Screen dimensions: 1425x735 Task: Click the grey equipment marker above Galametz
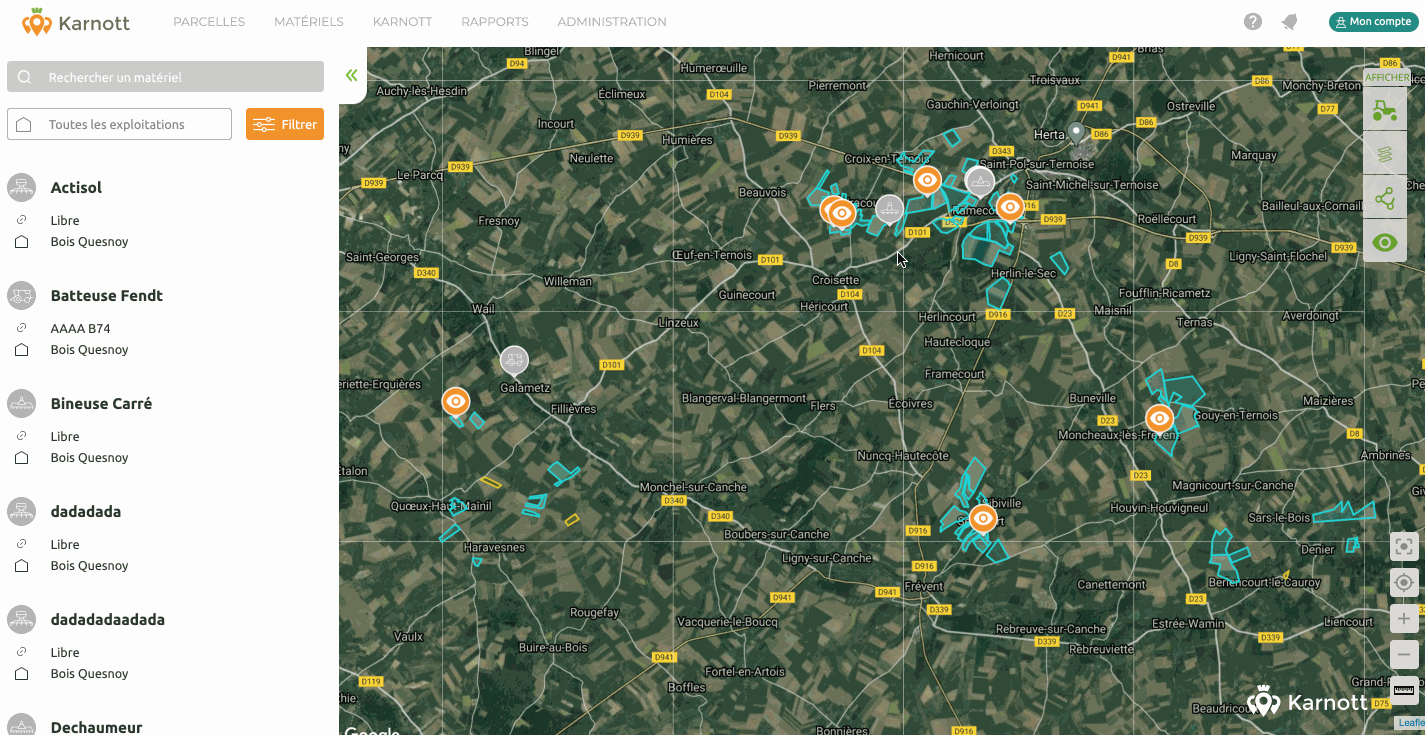pos(514,360)
